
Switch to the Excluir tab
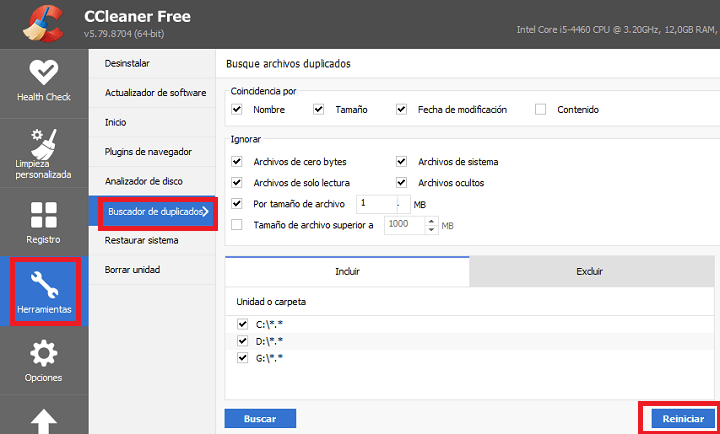(591, 272)
